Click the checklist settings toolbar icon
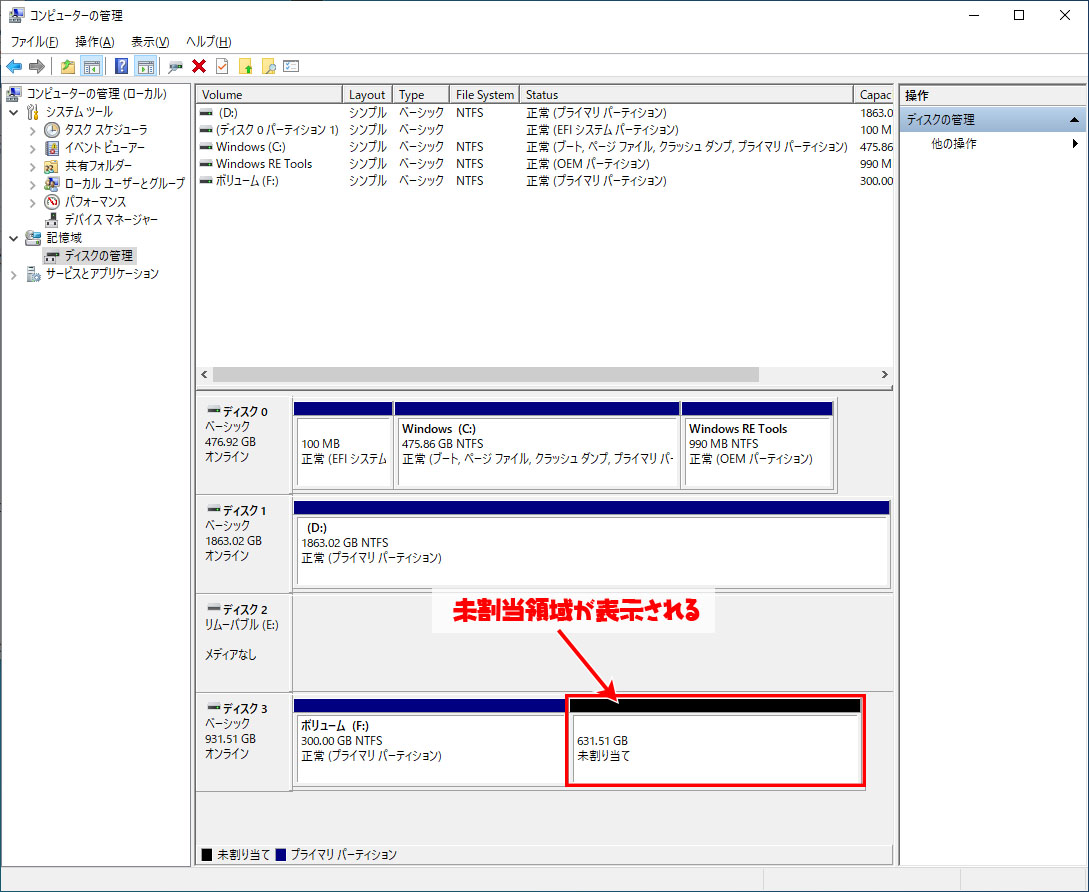1089x892 pixels. point(291,67)
